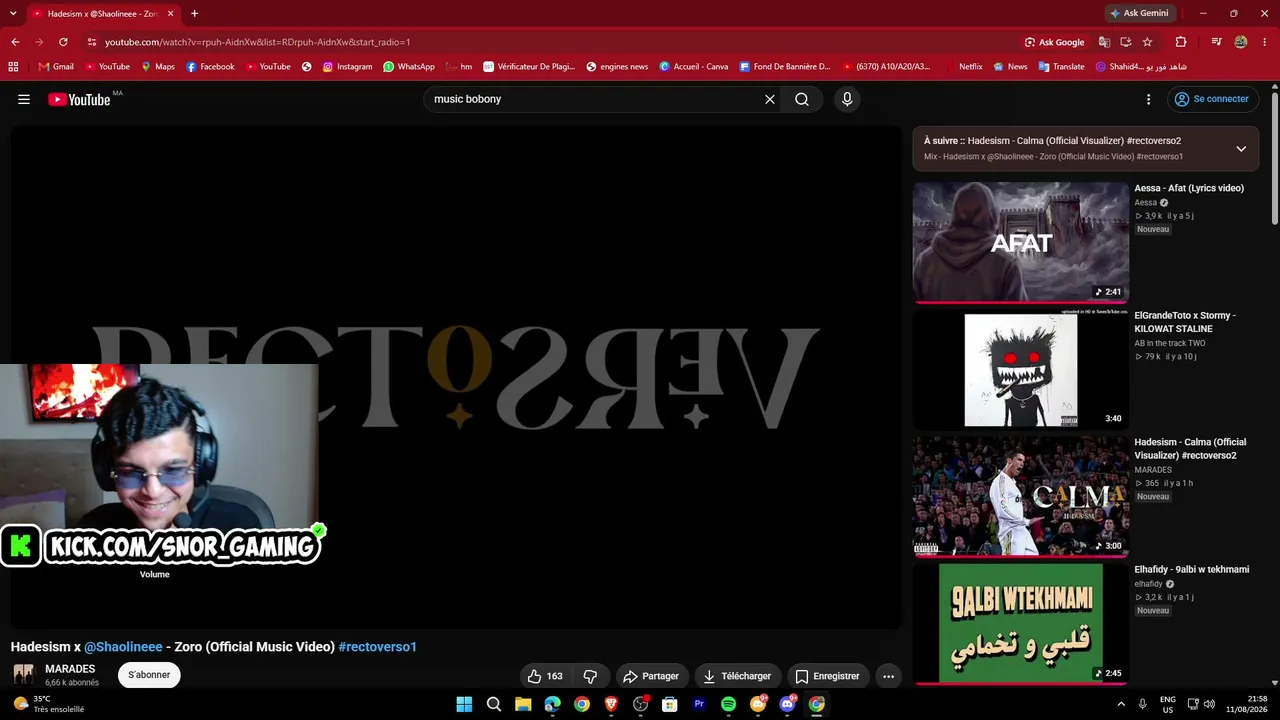Open the Gmail bookmark

pos(56,67)
